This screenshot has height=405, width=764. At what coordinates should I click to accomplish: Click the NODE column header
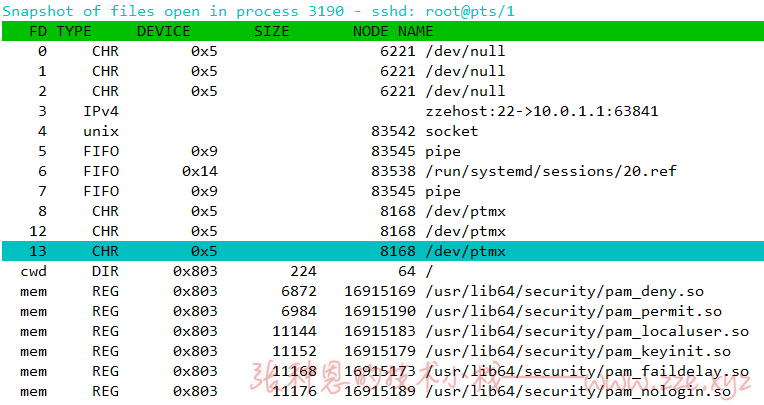(x=370, y=31)
